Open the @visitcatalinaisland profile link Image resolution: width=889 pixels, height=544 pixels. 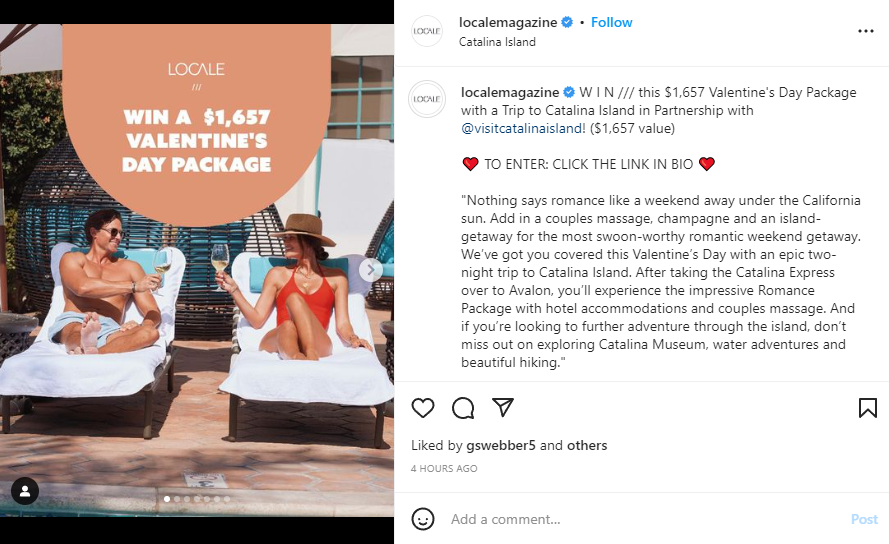click(x=522, y=128)
